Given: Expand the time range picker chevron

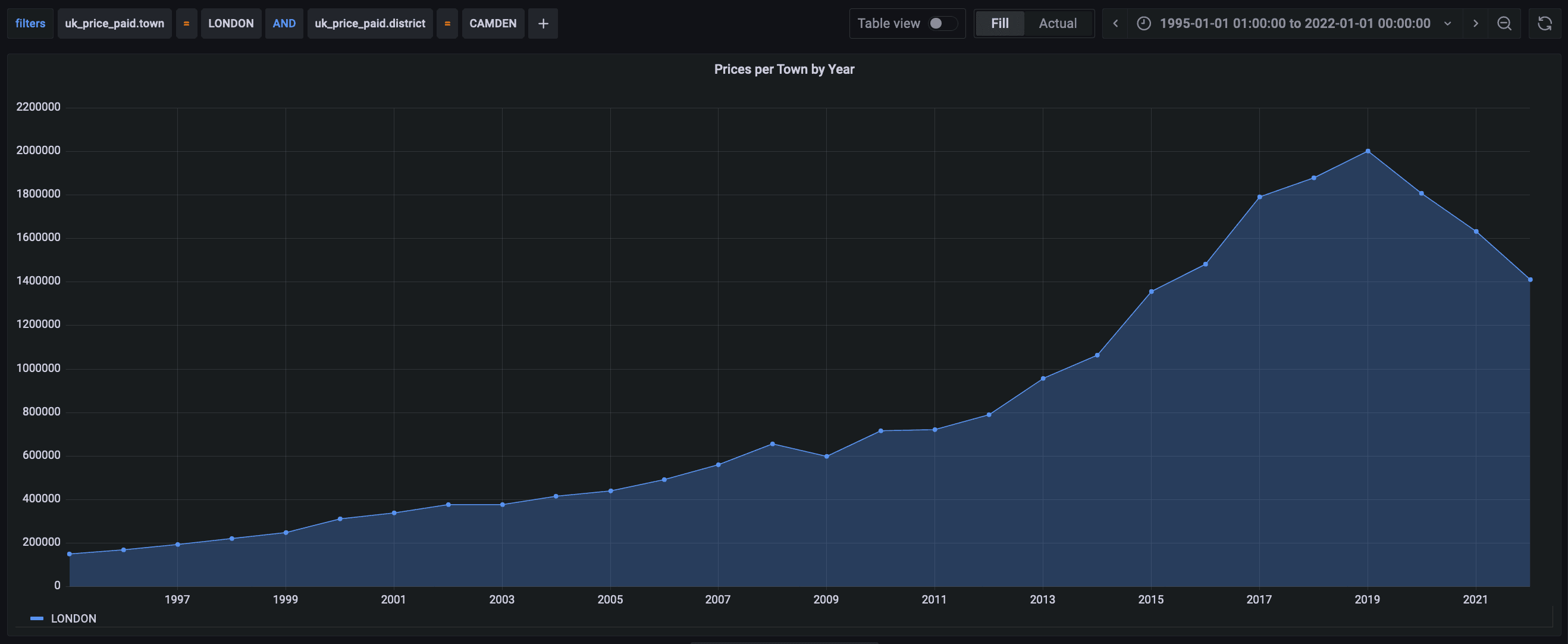Looking at the screenshot, I should click(1448, 24).
